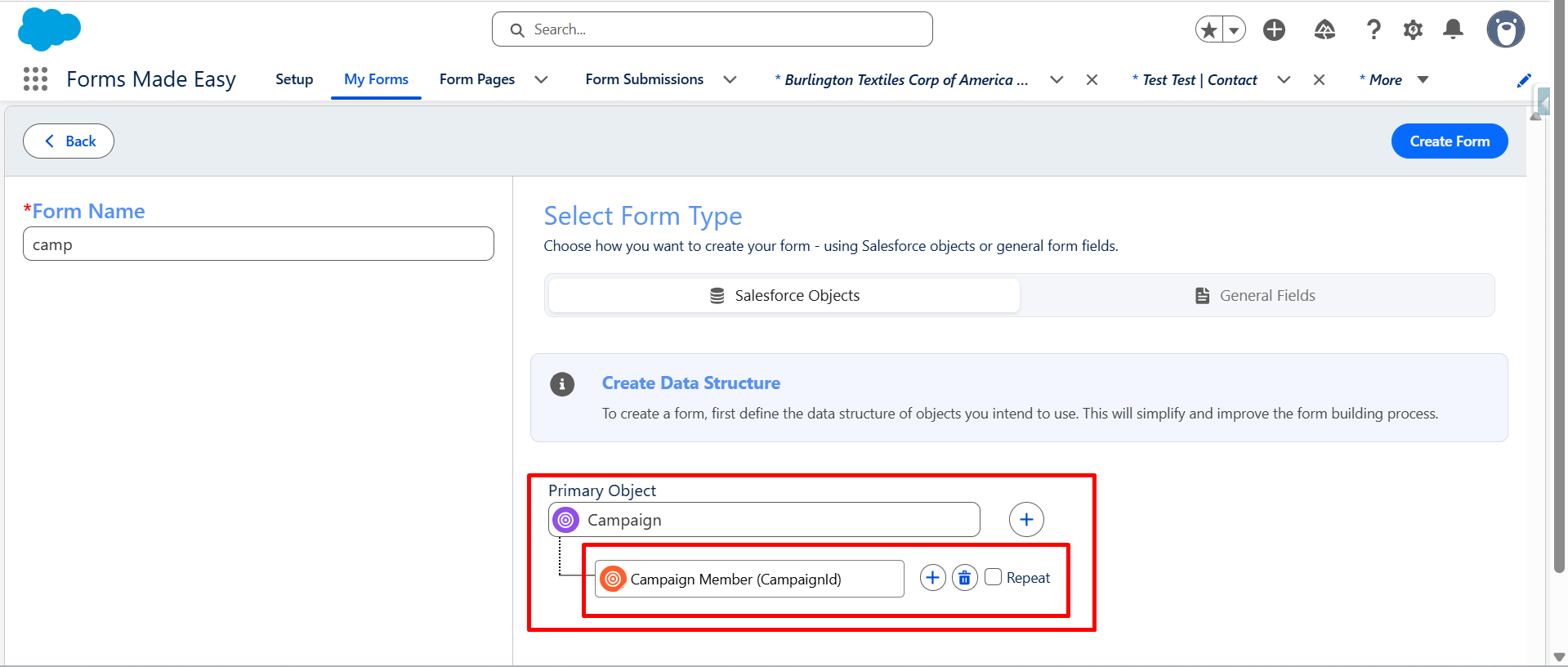Add child object under Campaign Member
Image resolution: width=1568 pixels, height=667 pixels.
tap(932, 578)
